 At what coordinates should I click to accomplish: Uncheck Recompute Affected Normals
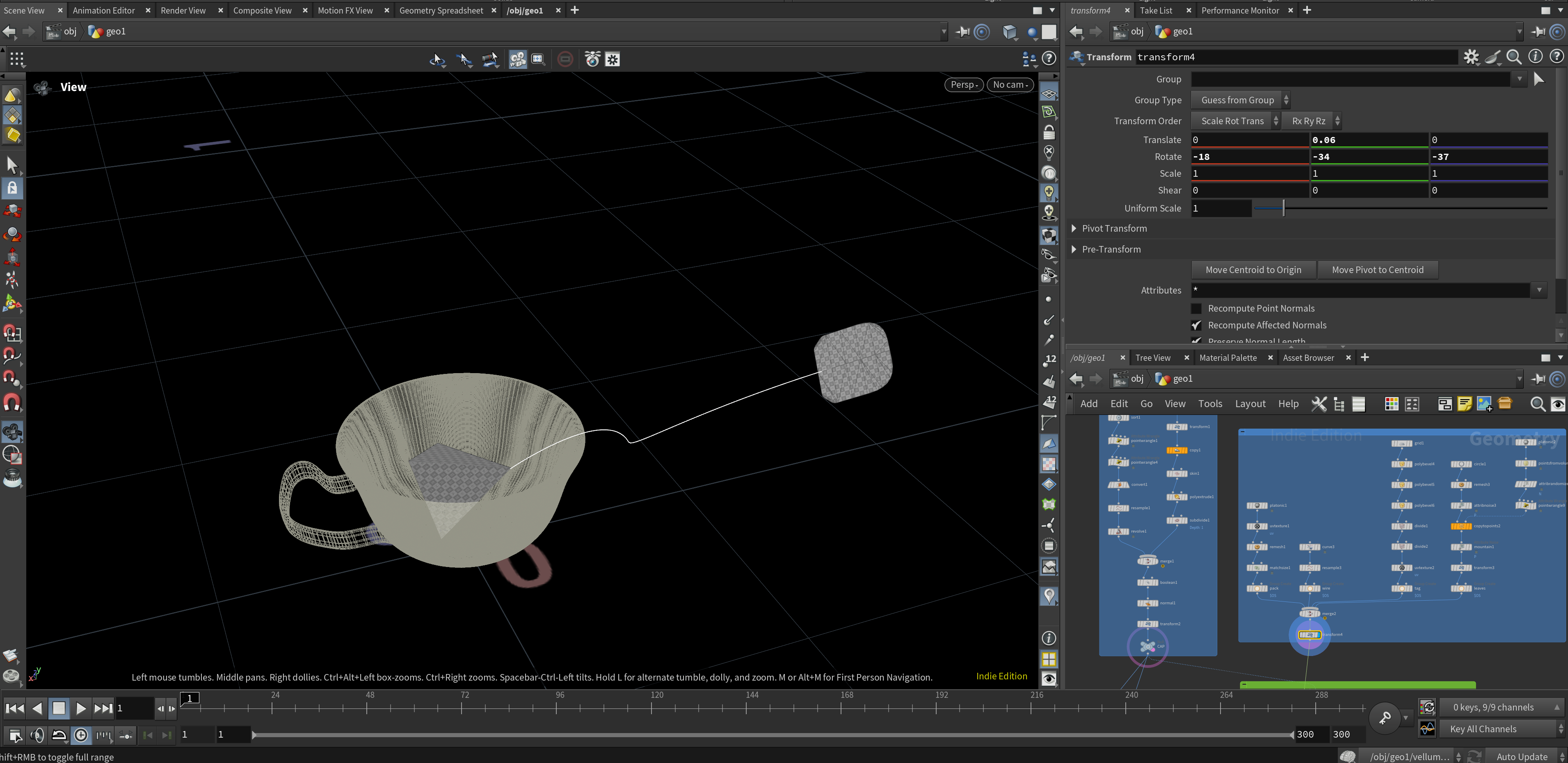coord(1197,326)
